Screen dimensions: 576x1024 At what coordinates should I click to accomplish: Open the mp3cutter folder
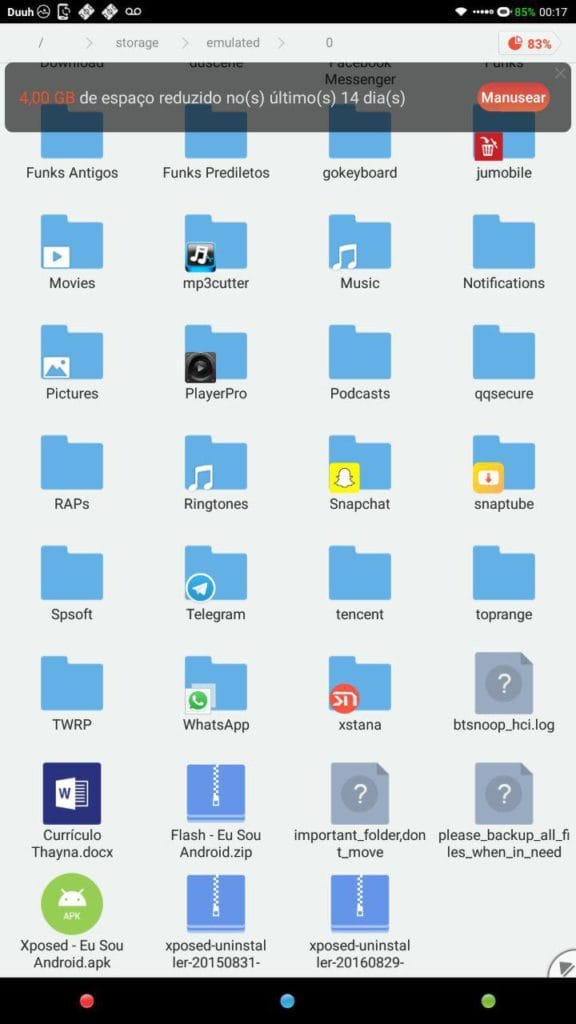pyautogui.click(x=216, y=254)
